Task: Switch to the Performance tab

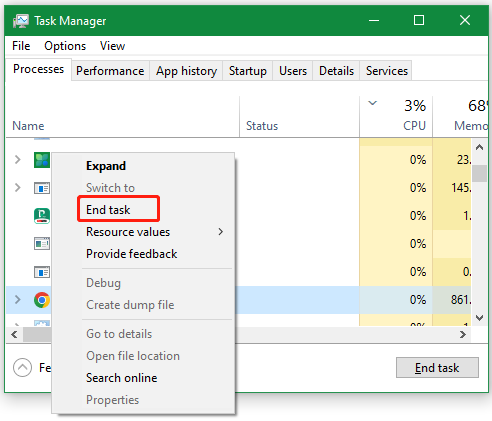Action: tap(110, 71)
